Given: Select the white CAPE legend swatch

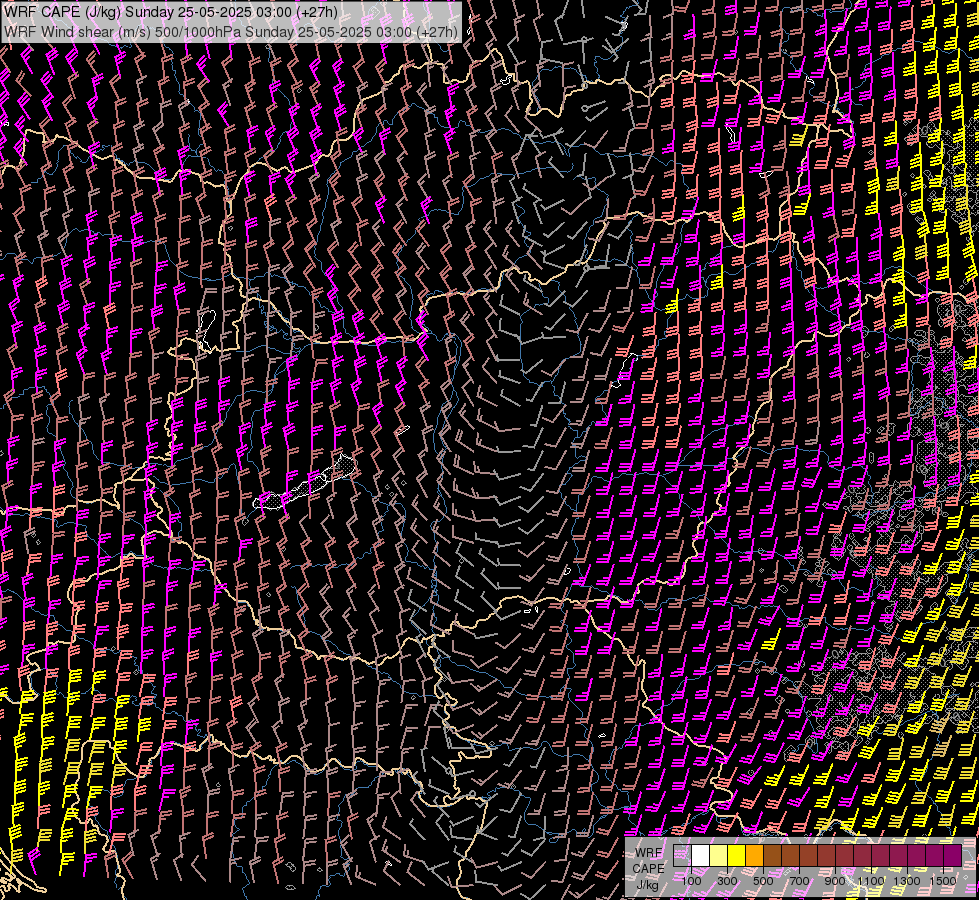Looking at the screenshot, I should pos(700,855).
